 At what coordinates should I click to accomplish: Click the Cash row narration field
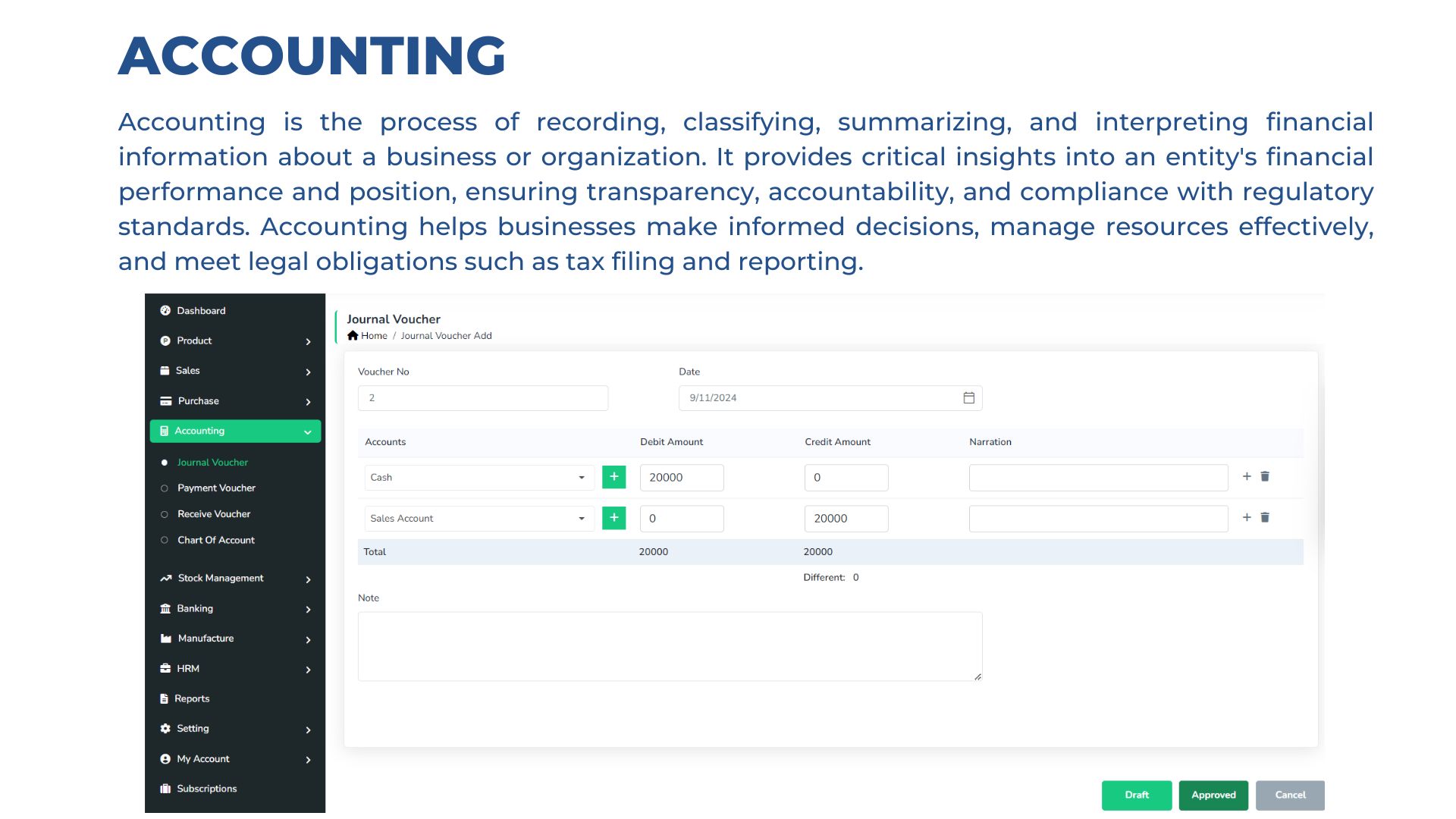pyautogui.click(x=1099, y=478)
